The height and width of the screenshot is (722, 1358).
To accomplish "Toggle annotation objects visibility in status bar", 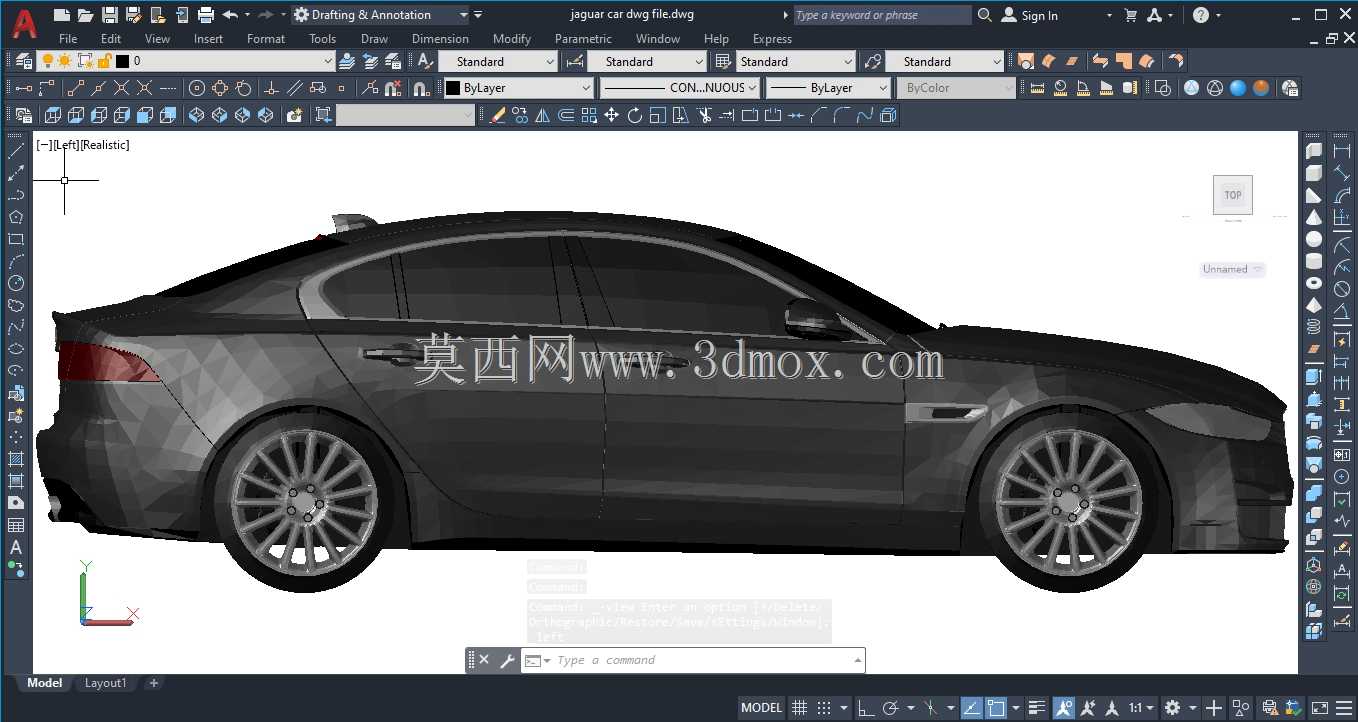I will pyautogui.click(x=1064, y=708).
